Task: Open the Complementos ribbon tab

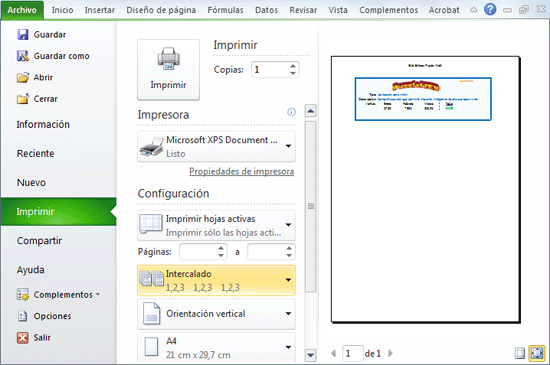Action: point(388,10)
